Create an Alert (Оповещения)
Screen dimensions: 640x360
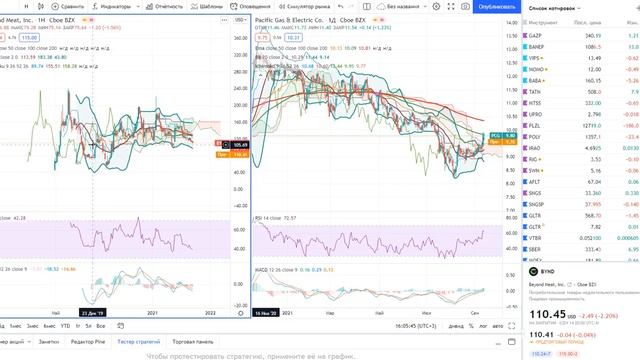(x=250, y=7)
